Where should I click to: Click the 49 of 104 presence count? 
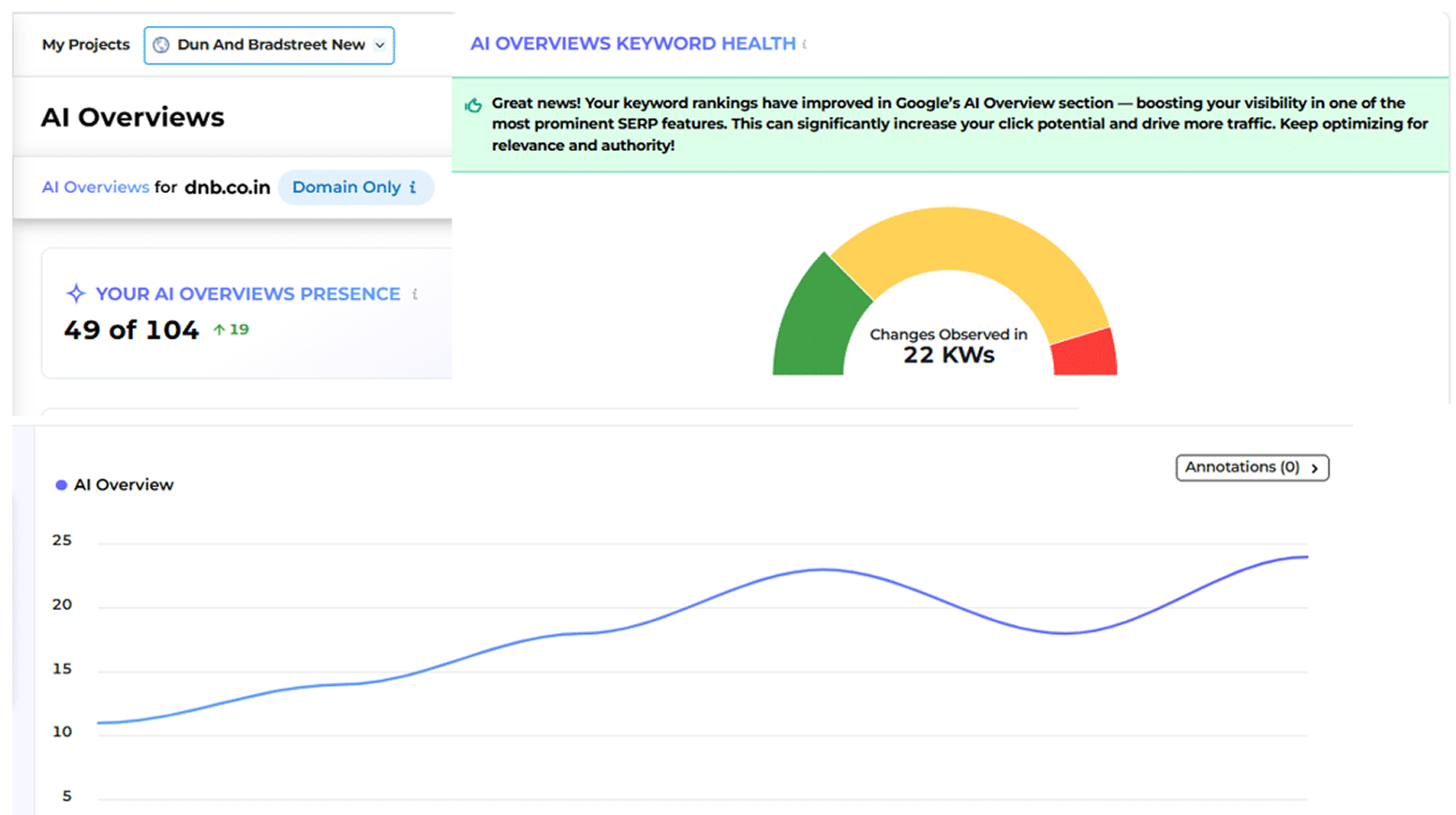click(x=131, y=330)
